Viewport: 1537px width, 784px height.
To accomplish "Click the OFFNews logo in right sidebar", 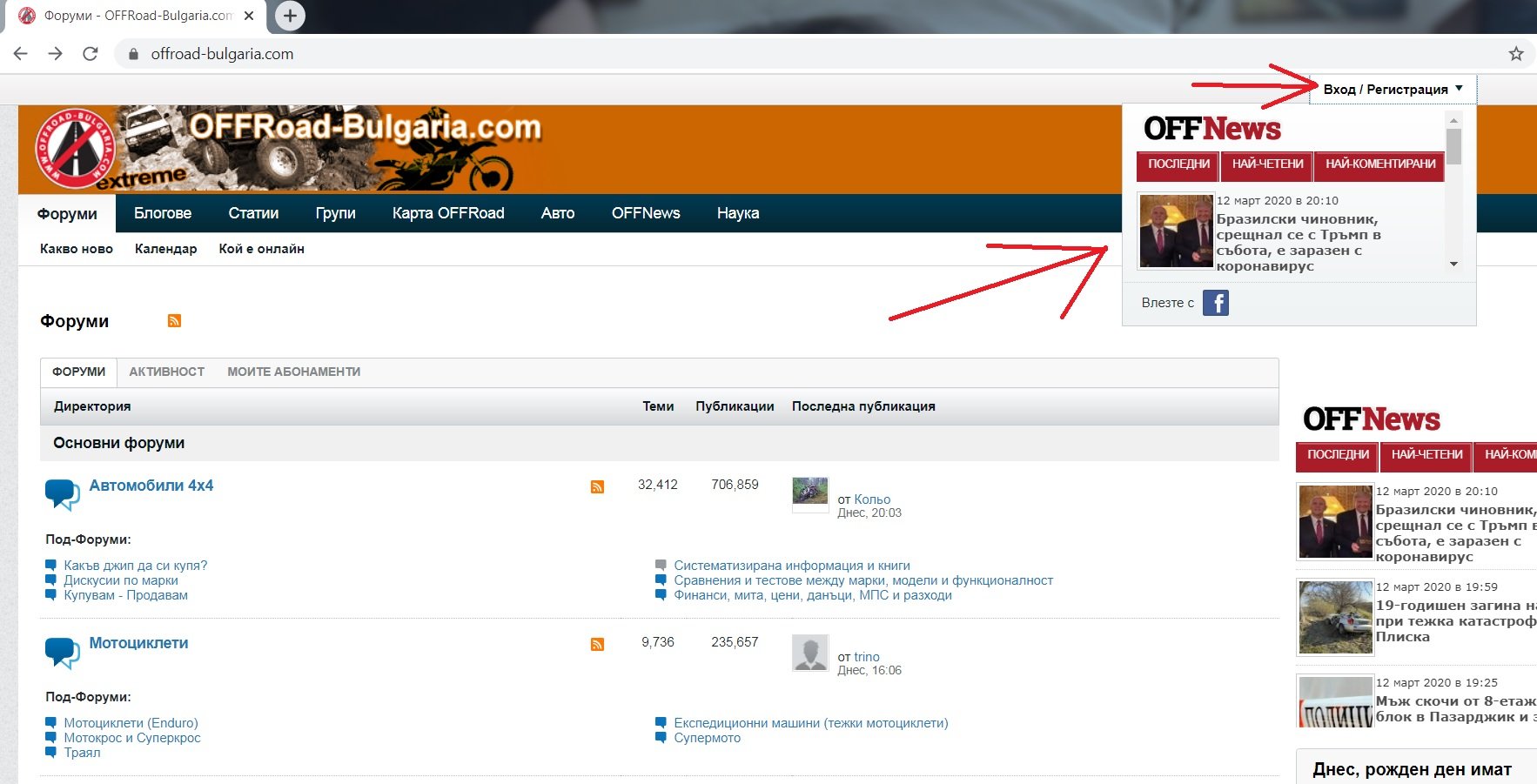I will (x=1372, y=419).
